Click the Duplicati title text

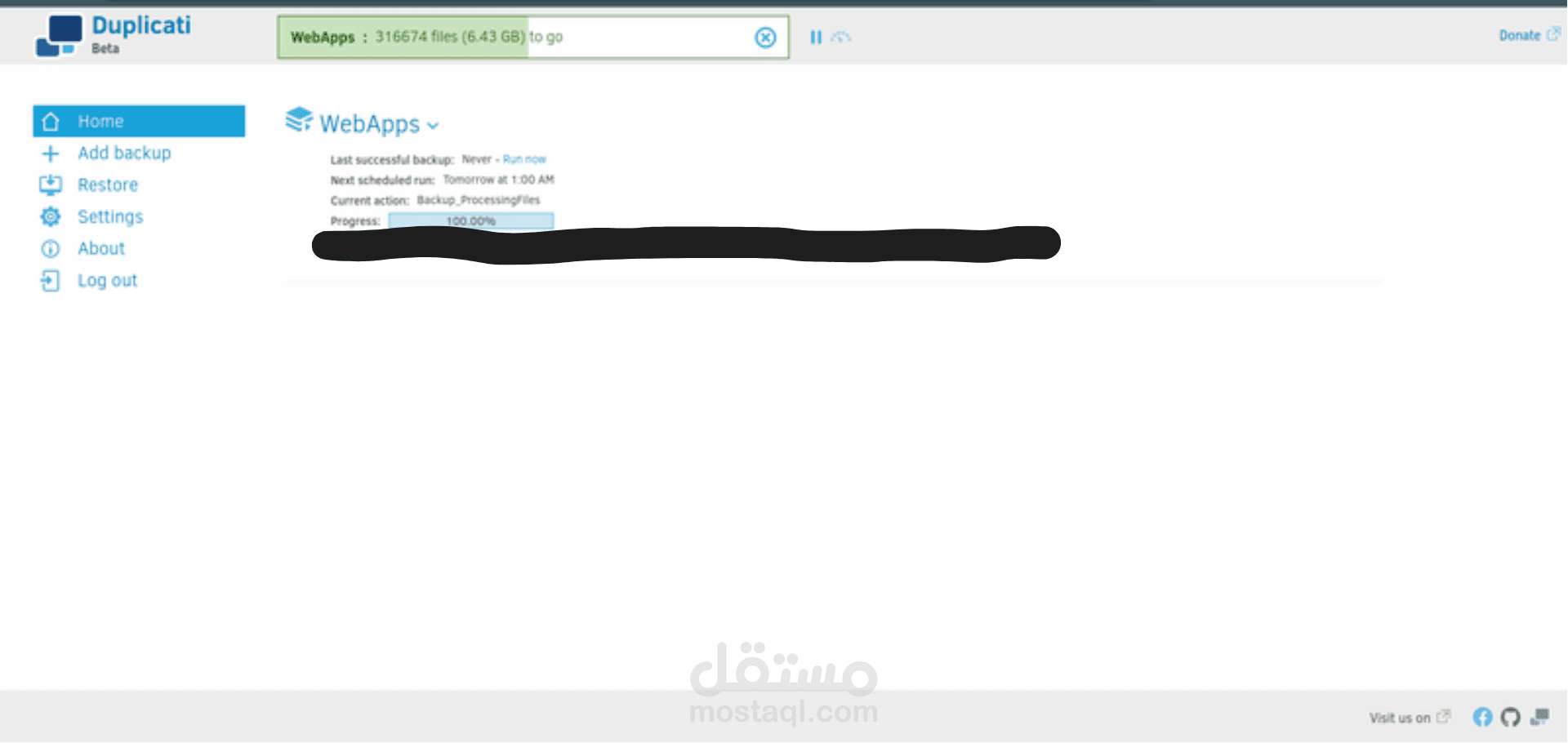pos(141,25)
